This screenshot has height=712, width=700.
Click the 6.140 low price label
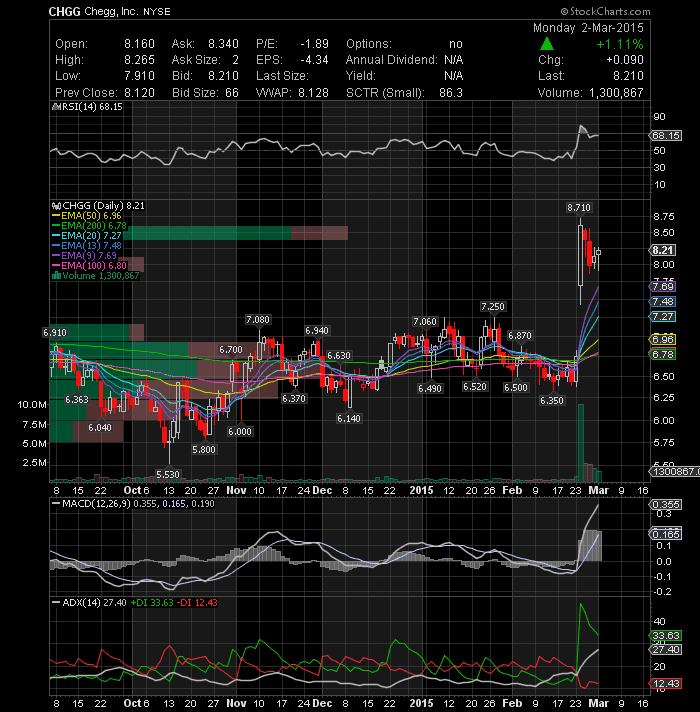click(349, 419)
